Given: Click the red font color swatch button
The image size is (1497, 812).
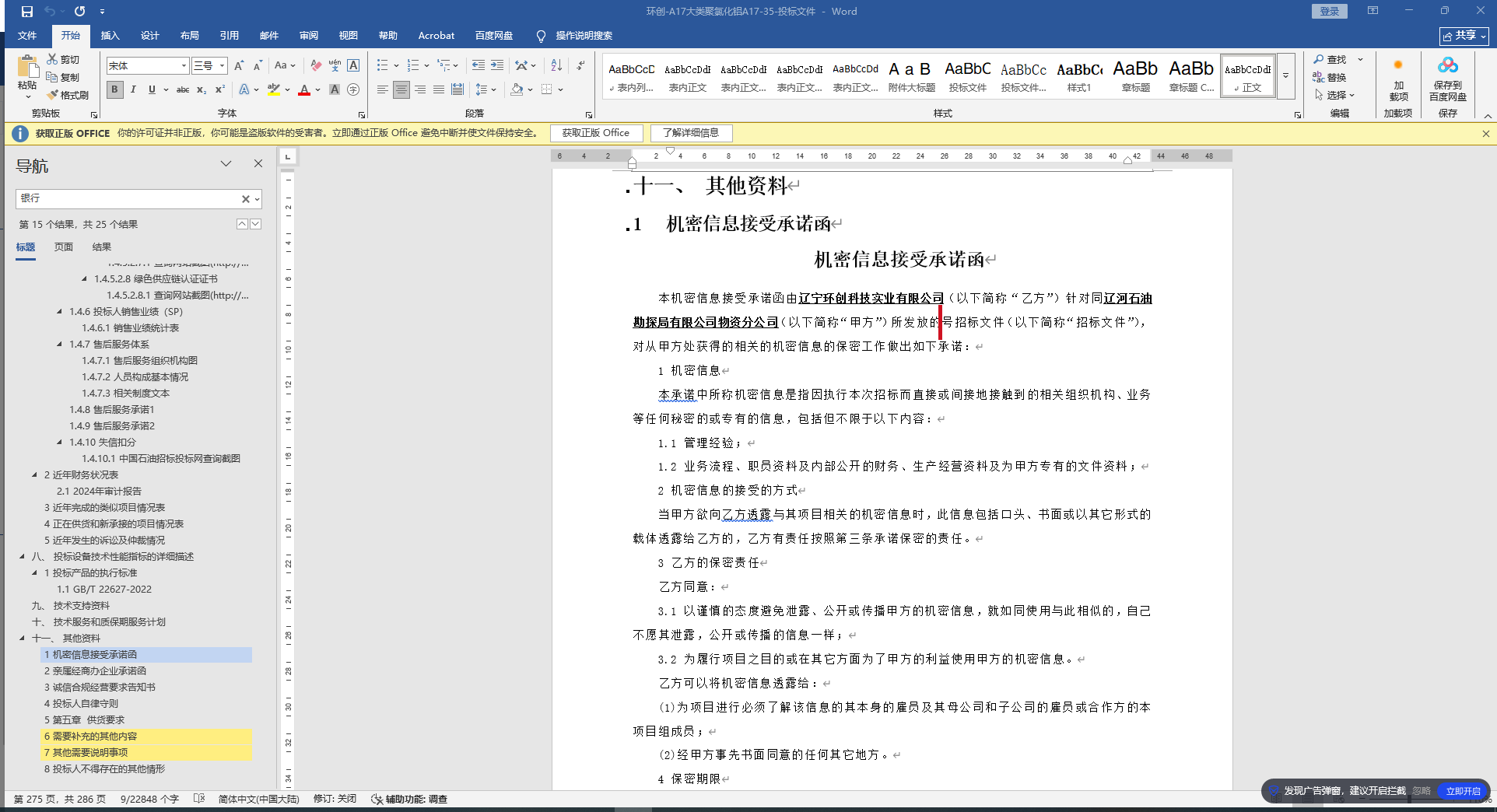Looking at the screenshot, I should click(x=303, y=89).
